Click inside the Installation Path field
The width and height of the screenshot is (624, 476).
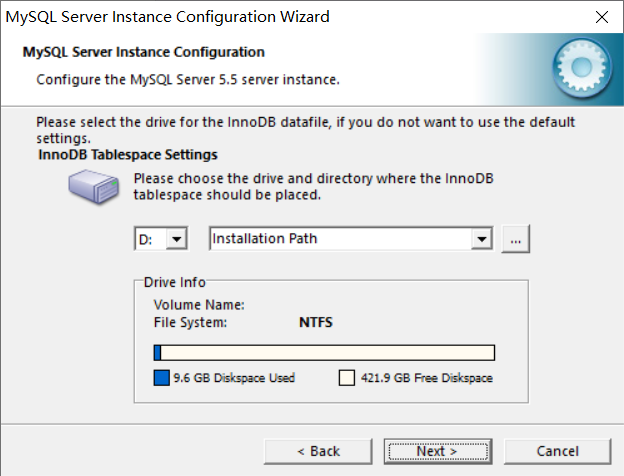(340, 239)
